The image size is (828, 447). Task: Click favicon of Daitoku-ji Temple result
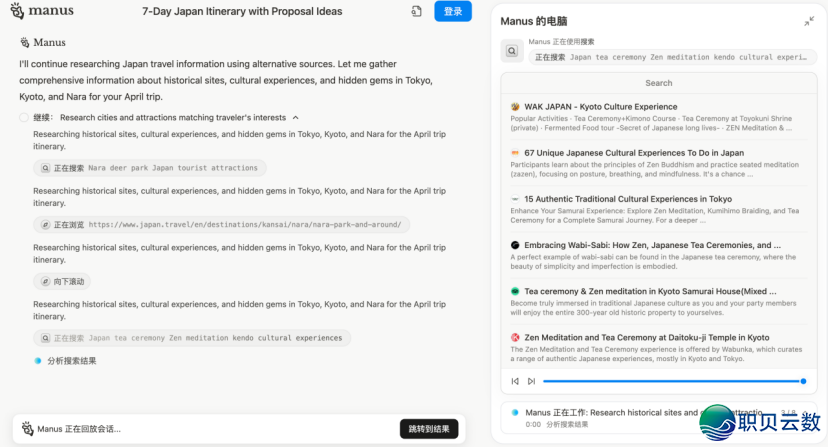515,338
